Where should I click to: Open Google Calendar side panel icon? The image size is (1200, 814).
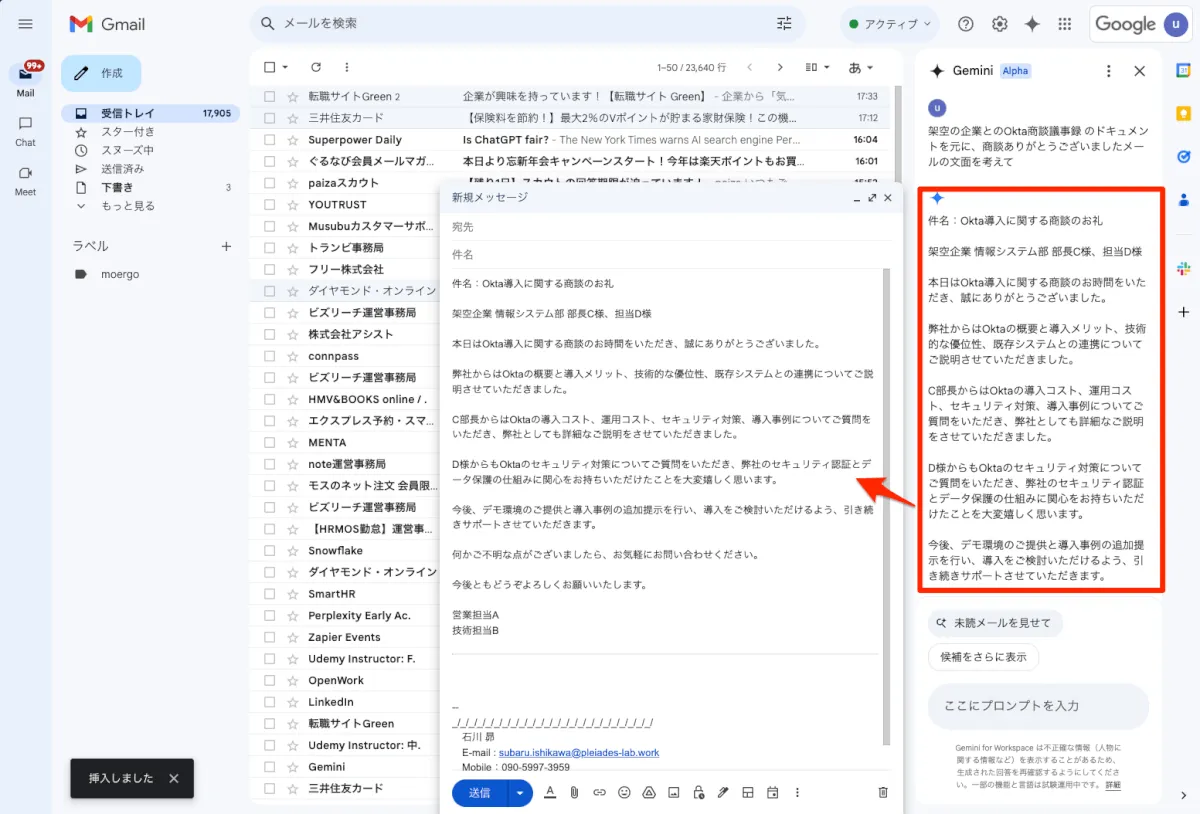tap(1183, 70)
